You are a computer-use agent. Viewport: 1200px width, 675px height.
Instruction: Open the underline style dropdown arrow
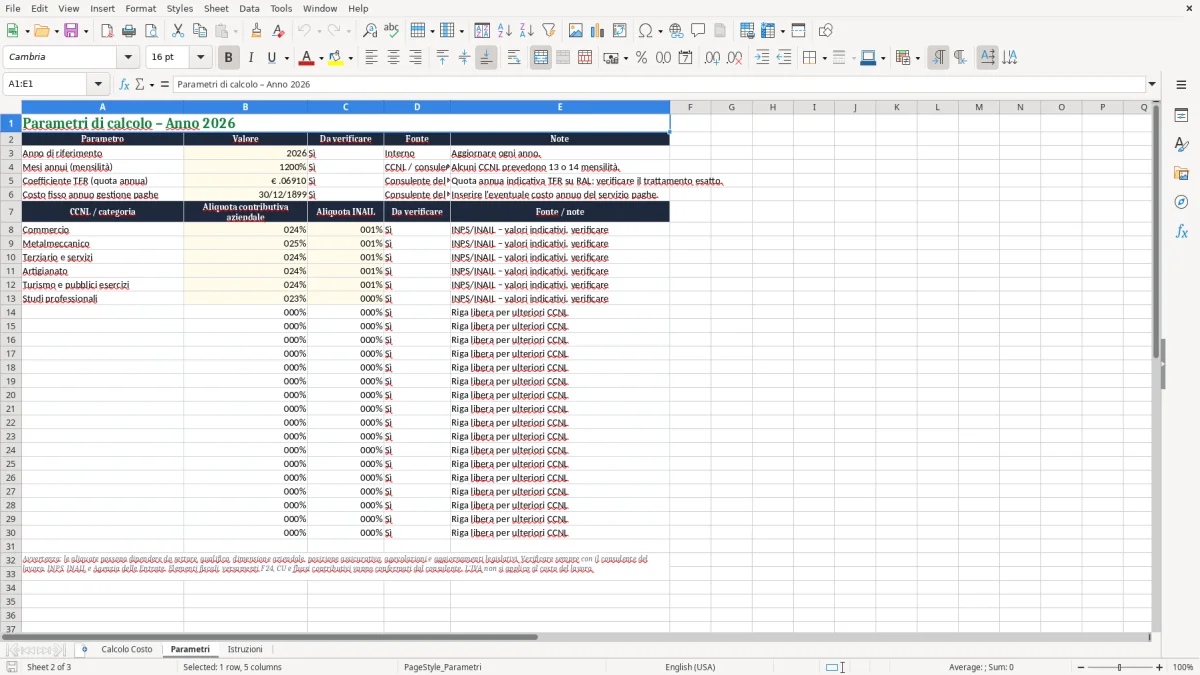tap(286, 58)
